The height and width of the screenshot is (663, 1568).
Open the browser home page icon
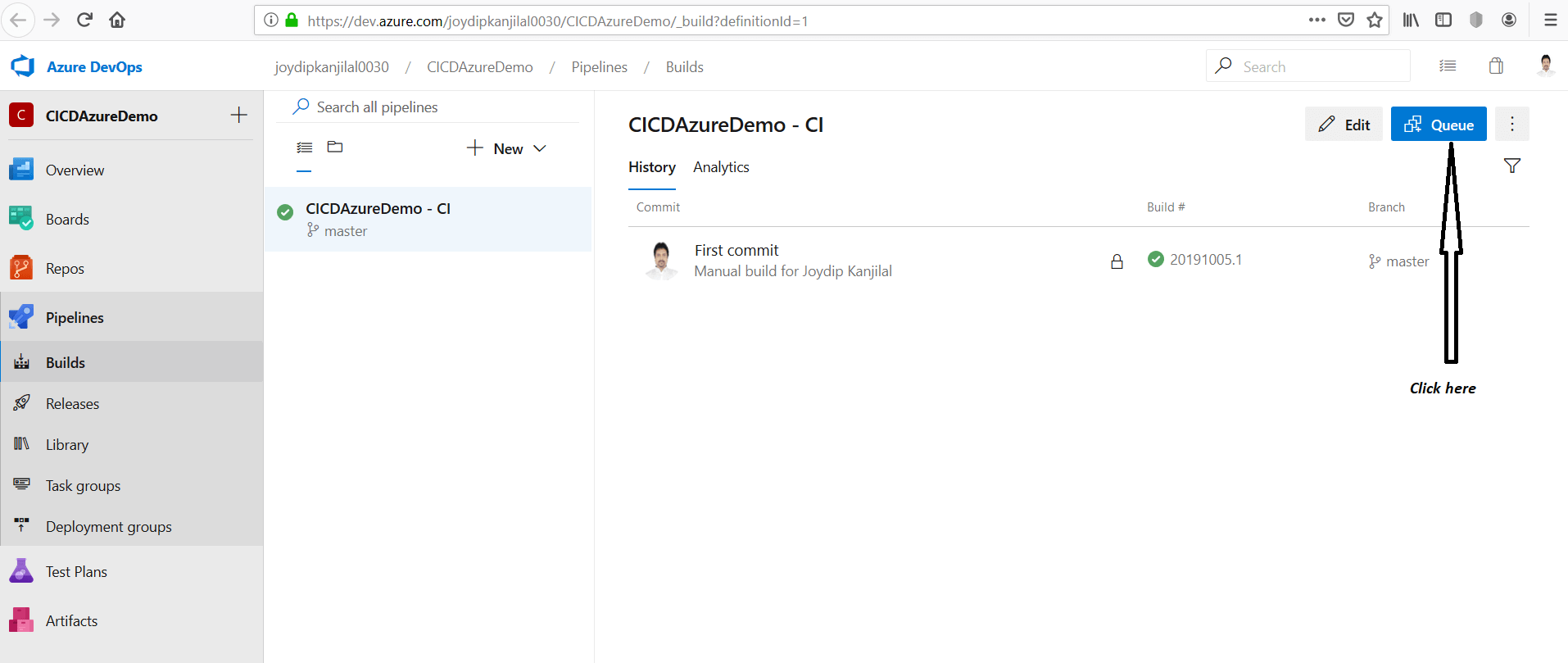tap(117, 20)
